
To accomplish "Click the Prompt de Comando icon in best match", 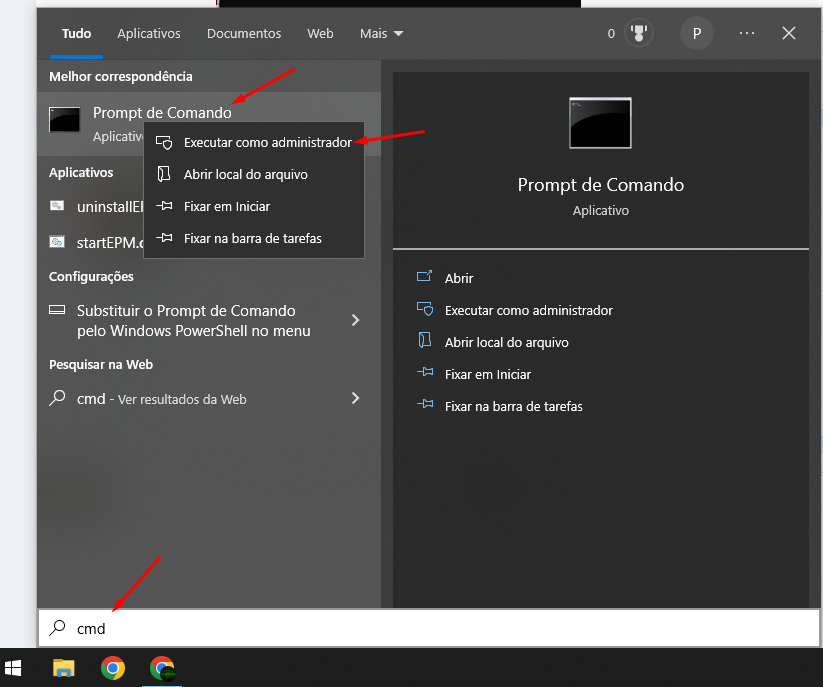I will click(65, 120).
